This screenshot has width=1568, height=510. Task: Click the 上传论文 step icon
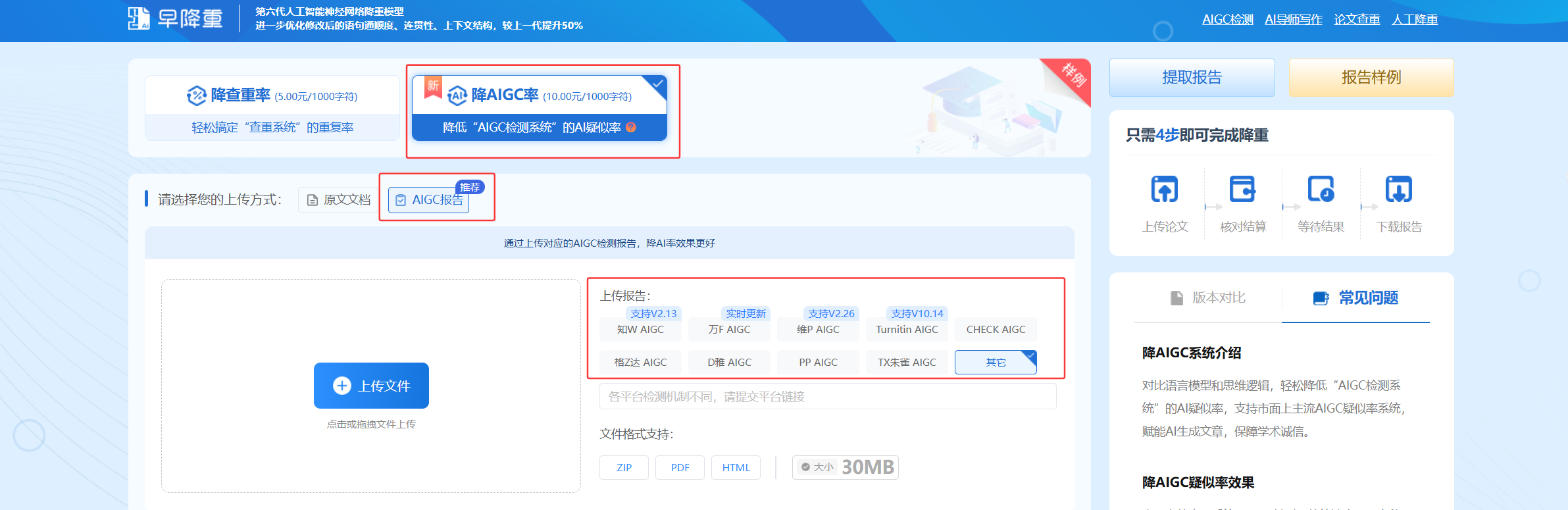point(1165,190)
